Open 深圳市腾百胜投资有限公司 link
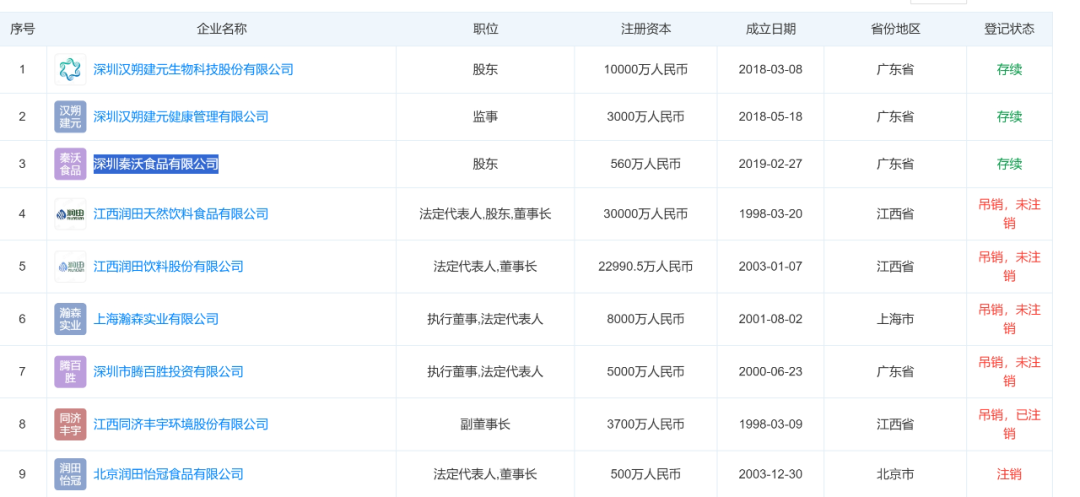1080x497 pixels. (x=168, y=372)
